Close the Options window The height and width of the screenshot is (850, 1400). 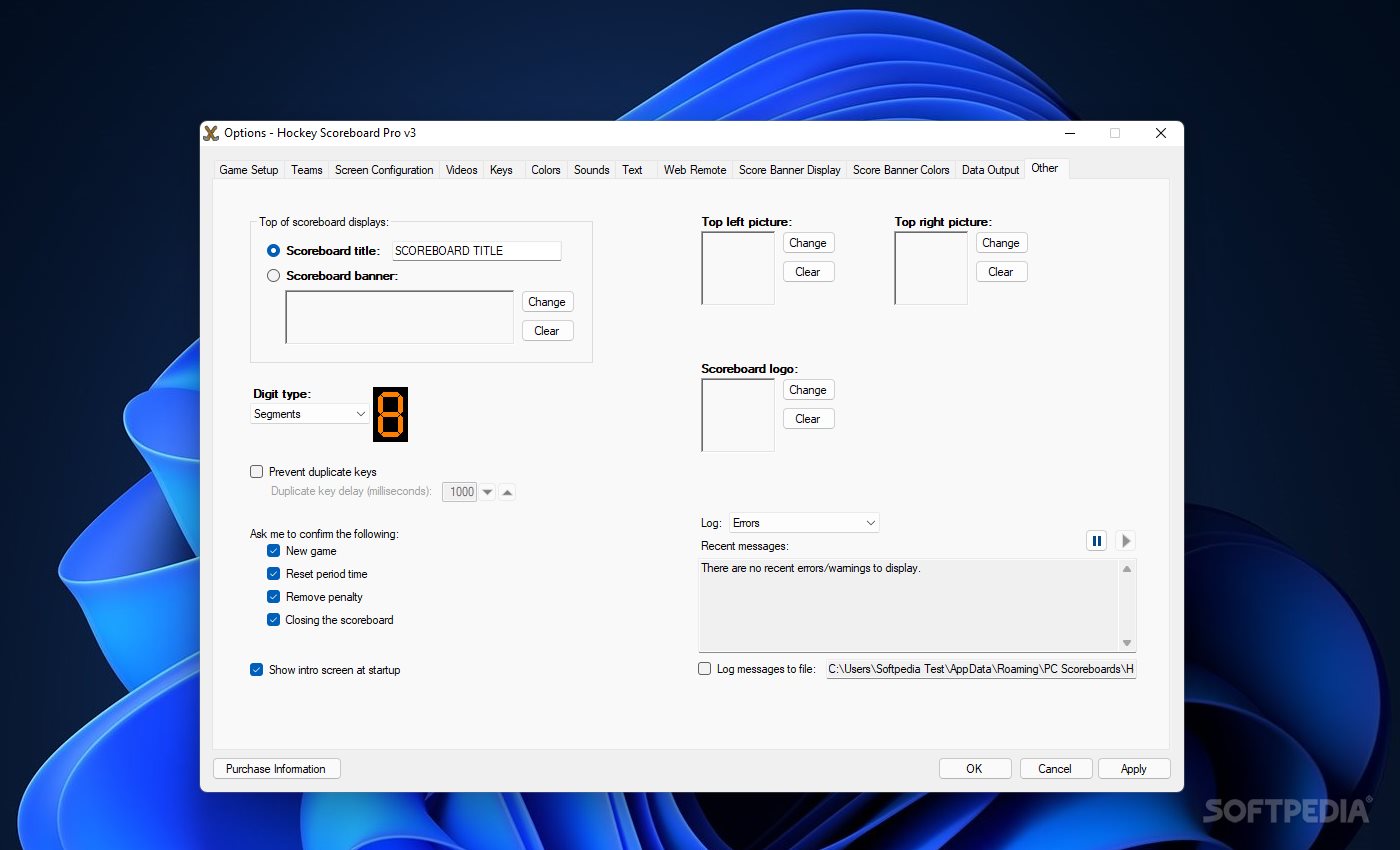point(1161,133)
